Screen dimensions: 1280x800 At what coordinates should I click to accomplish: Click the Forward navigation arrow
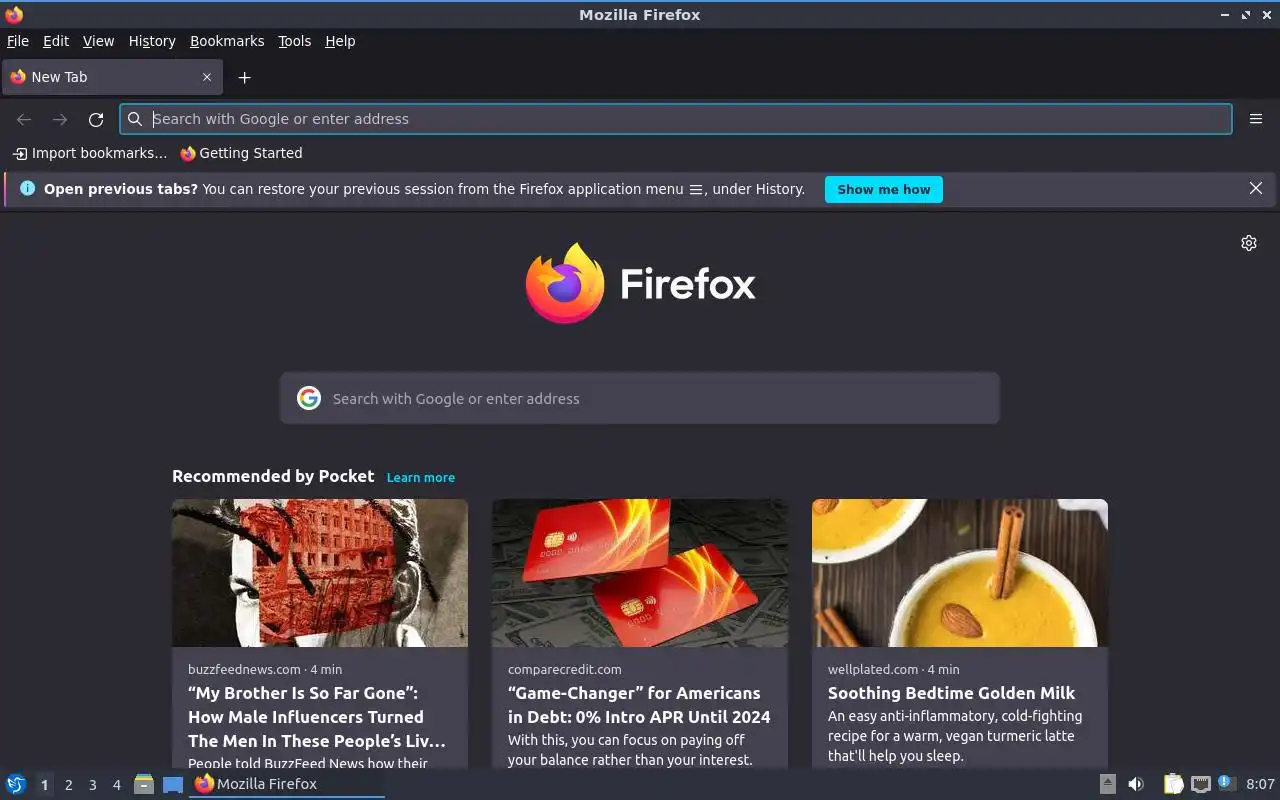(60, 119)
